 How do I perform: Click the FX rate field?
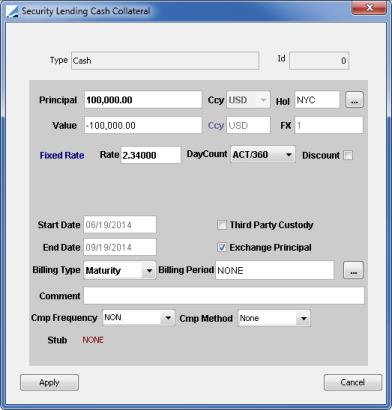tap(329, 125)
